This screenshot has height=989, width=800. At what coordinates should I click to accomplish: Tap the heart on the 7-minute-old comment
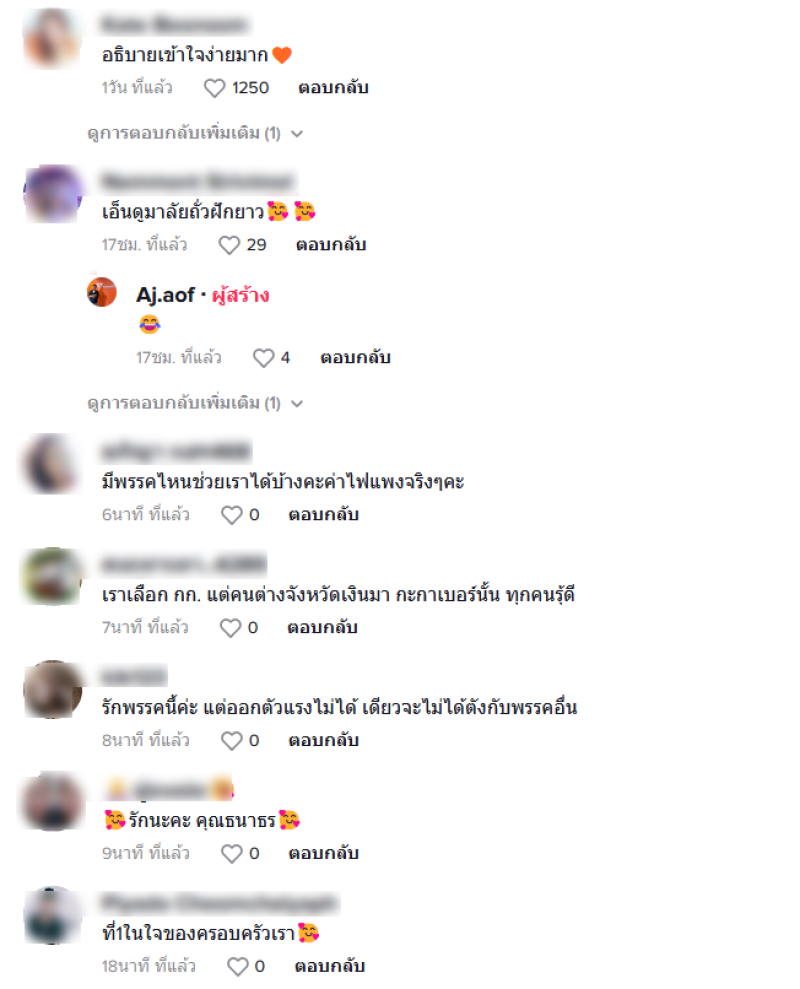(230, 628)
